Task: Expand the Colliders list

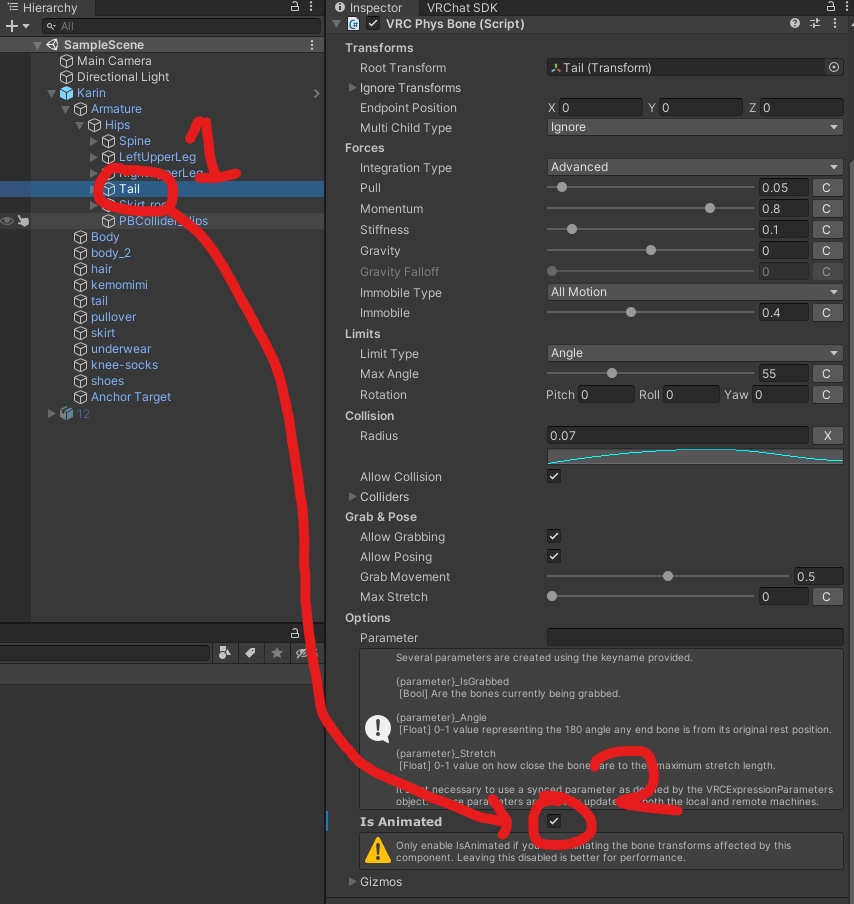Action: [352, 496]
